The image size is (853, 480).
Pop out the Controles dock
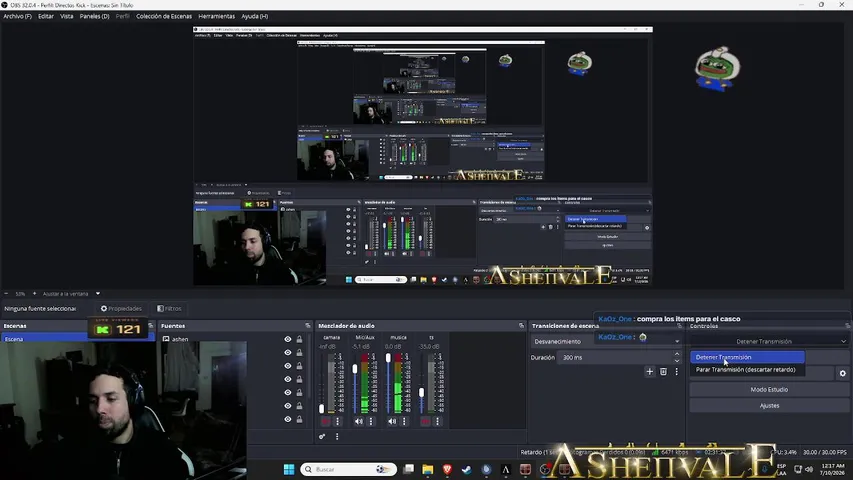pyautogui.click(x=847, y=325)
